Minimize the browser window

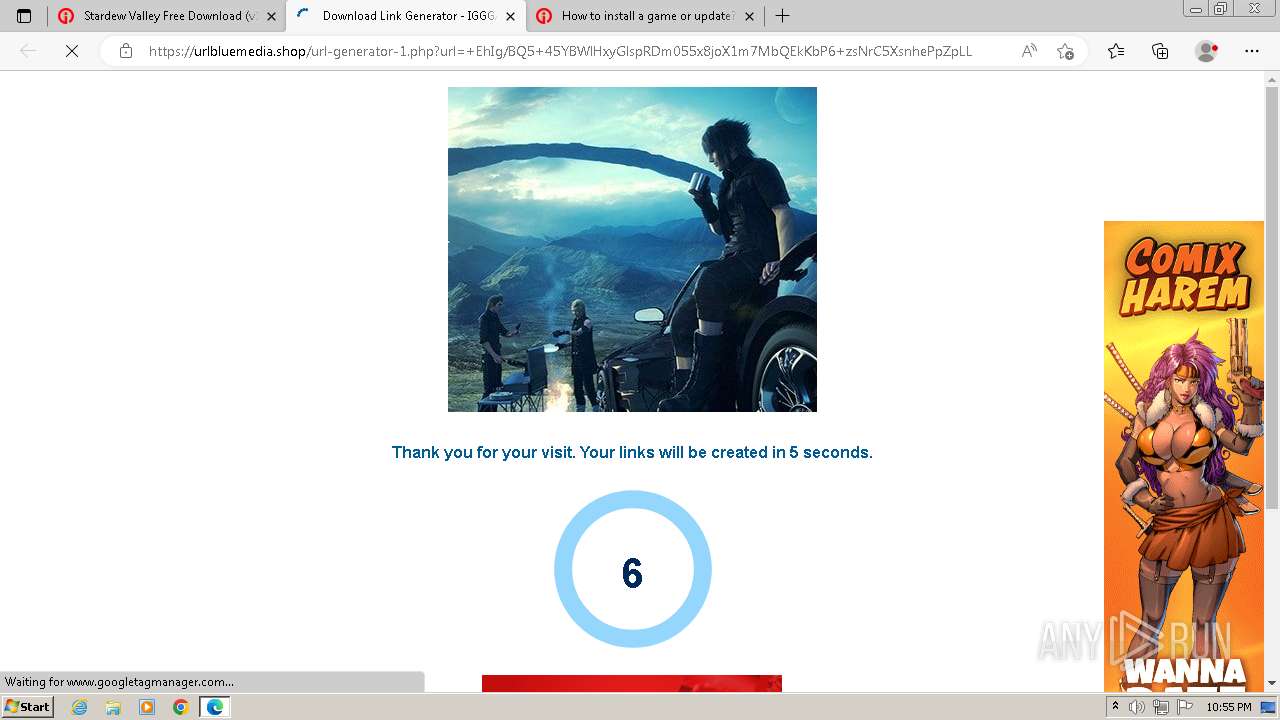coord(1195,9)
